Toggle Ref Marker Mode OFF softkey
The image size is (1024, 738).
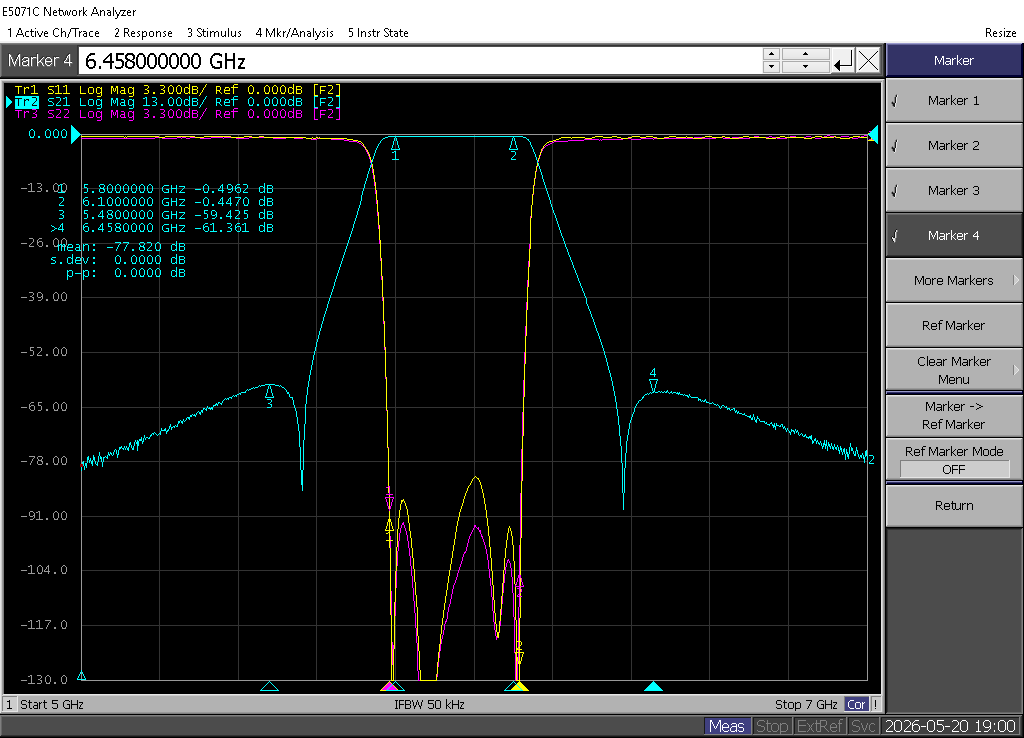953,460
